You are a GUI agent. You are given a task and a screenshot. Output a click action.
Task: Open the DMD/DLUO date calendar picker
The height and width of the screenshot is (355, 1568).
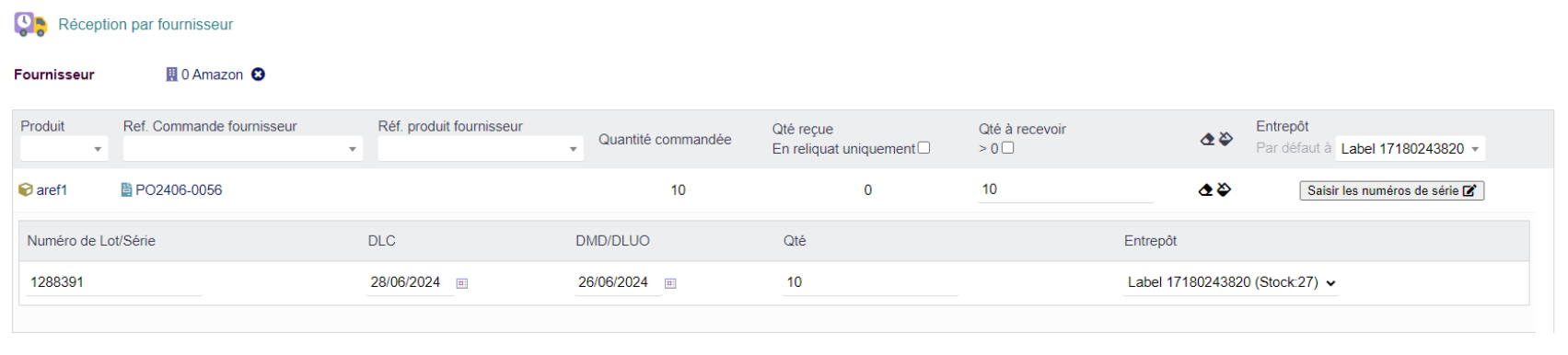(x=670, y=283)
